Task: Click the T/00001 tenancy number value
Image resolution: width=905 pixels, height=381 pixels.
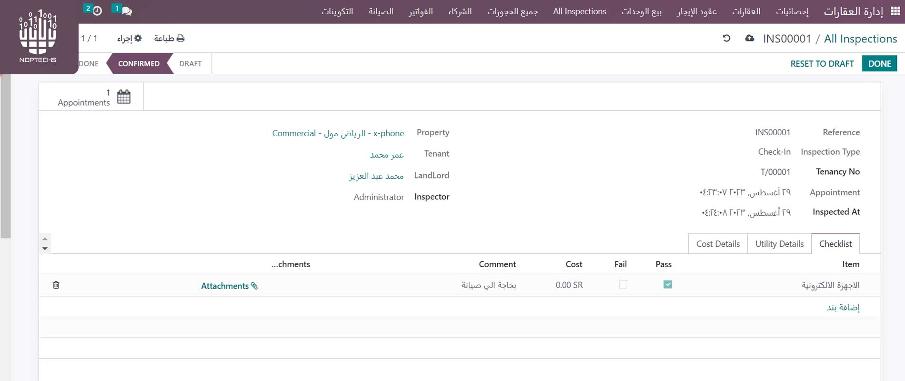Action: (775, 171)
